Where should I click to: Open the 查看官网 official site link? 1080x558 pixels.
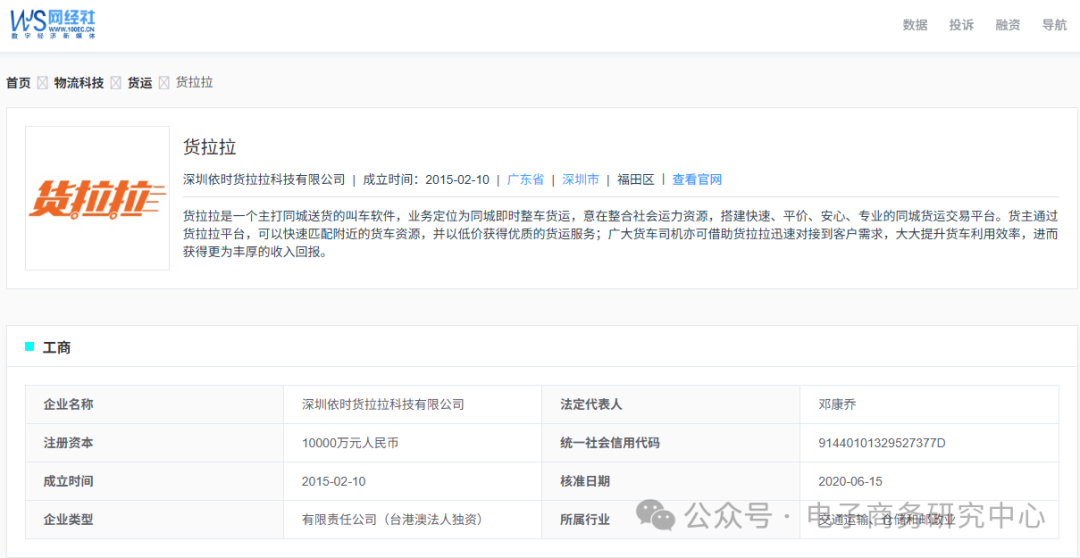pos(697,180)
